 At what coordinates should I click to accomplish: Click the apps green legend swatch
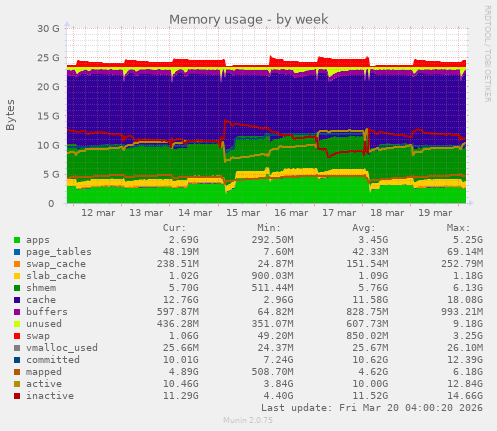pyautogui.click(x=17, y=240)
